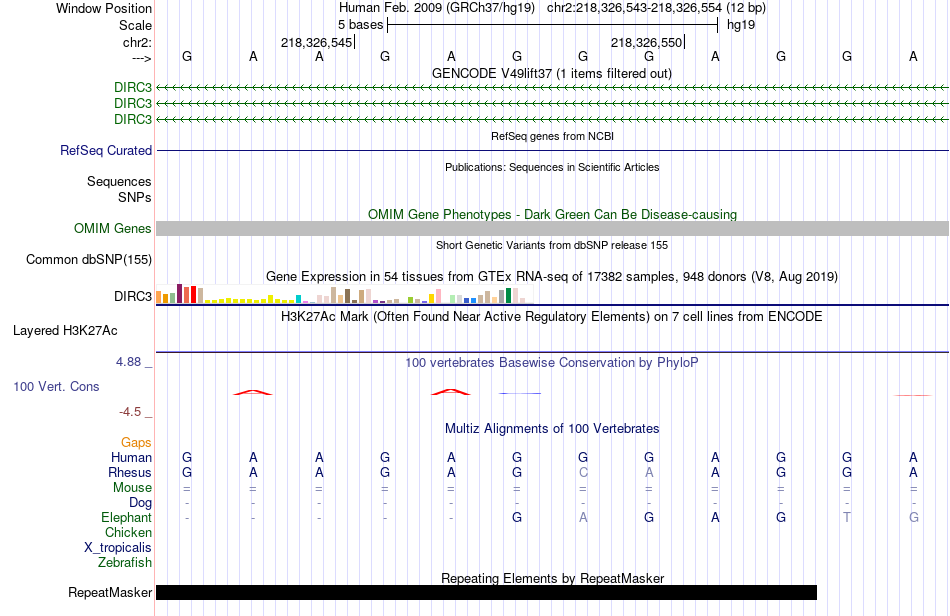The height and width of the screenshot is (616, 950).
Task: Click the orange Gaps label
Action: (136, 443)
